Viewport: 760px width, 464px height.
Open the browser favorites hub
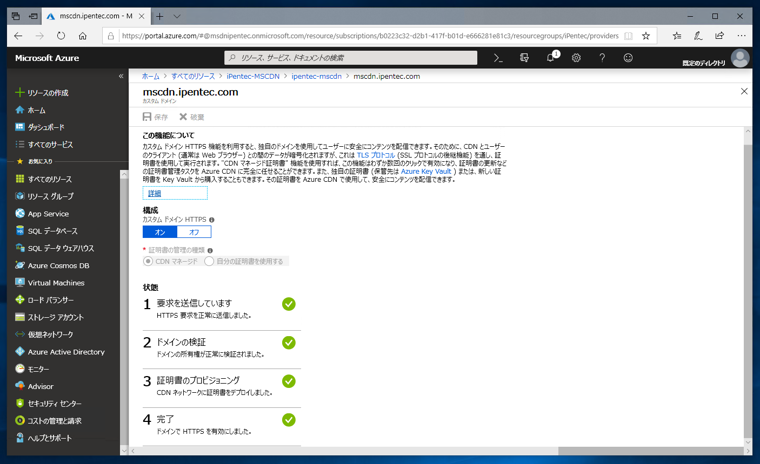(677, 36)
